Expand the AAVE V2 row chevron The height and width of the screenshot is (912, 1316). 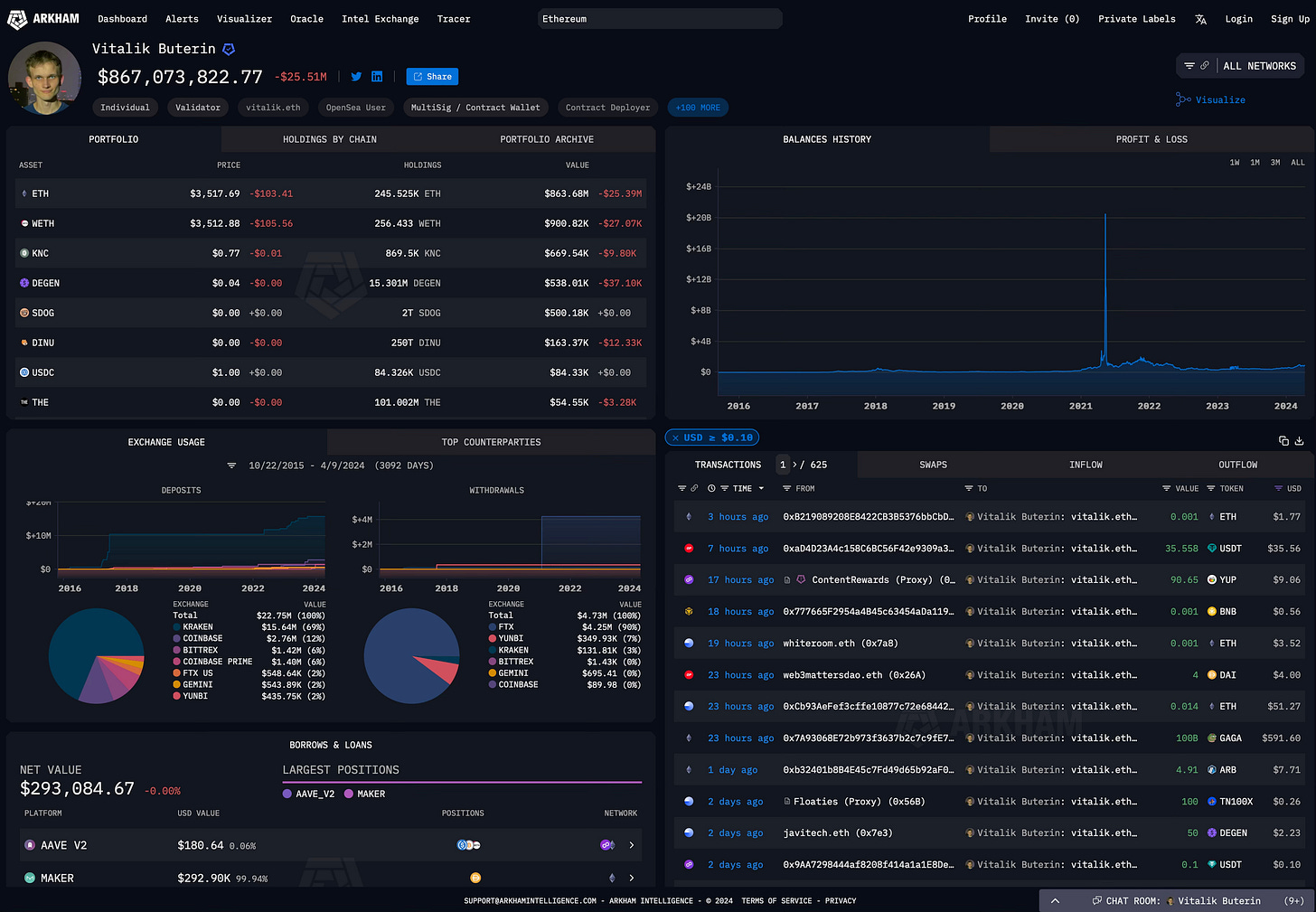[x=631, y=845]
